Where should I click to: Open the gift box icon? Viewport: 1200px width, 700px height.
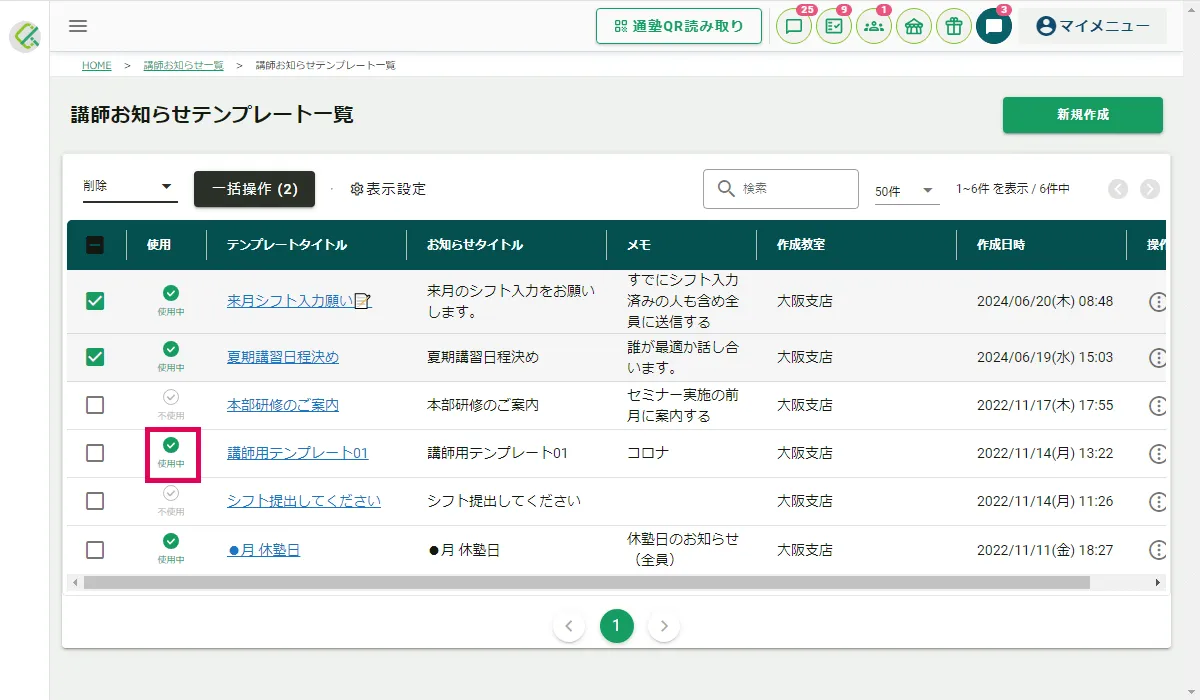(x=954, y=26)
